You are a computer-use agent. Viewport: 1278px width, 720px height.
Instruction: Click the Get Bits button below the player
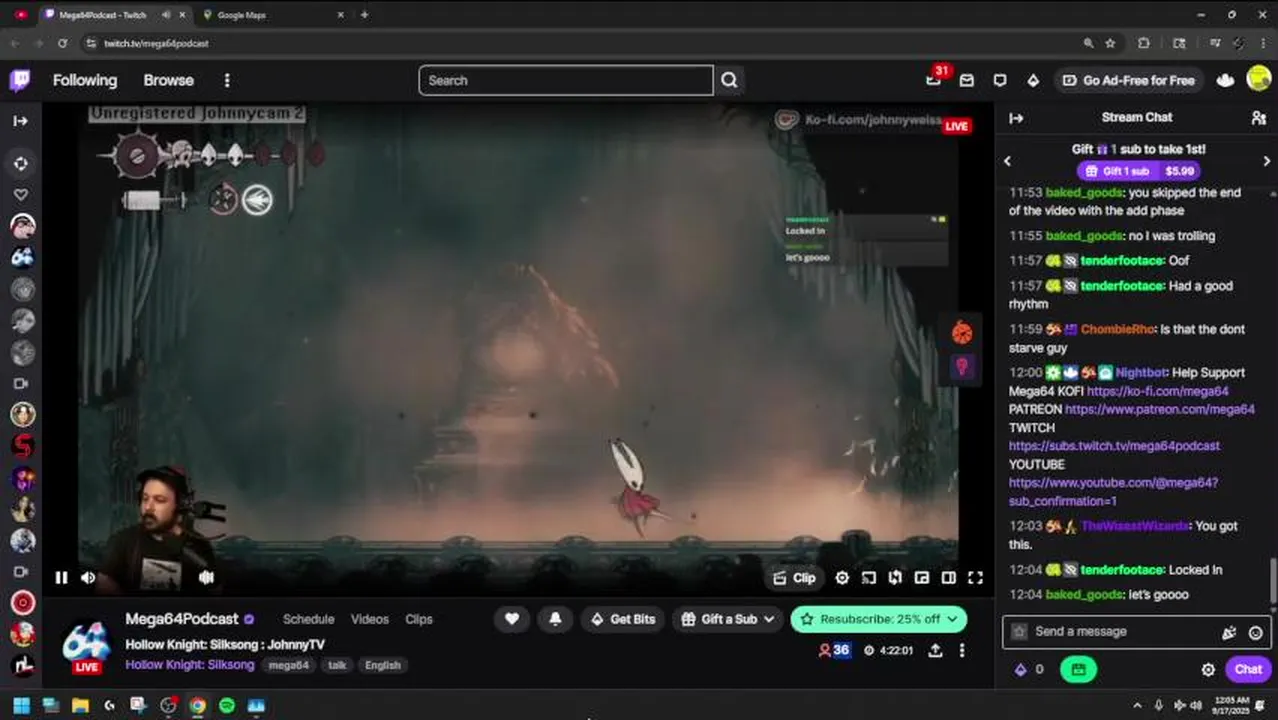(x=622, y=619)
